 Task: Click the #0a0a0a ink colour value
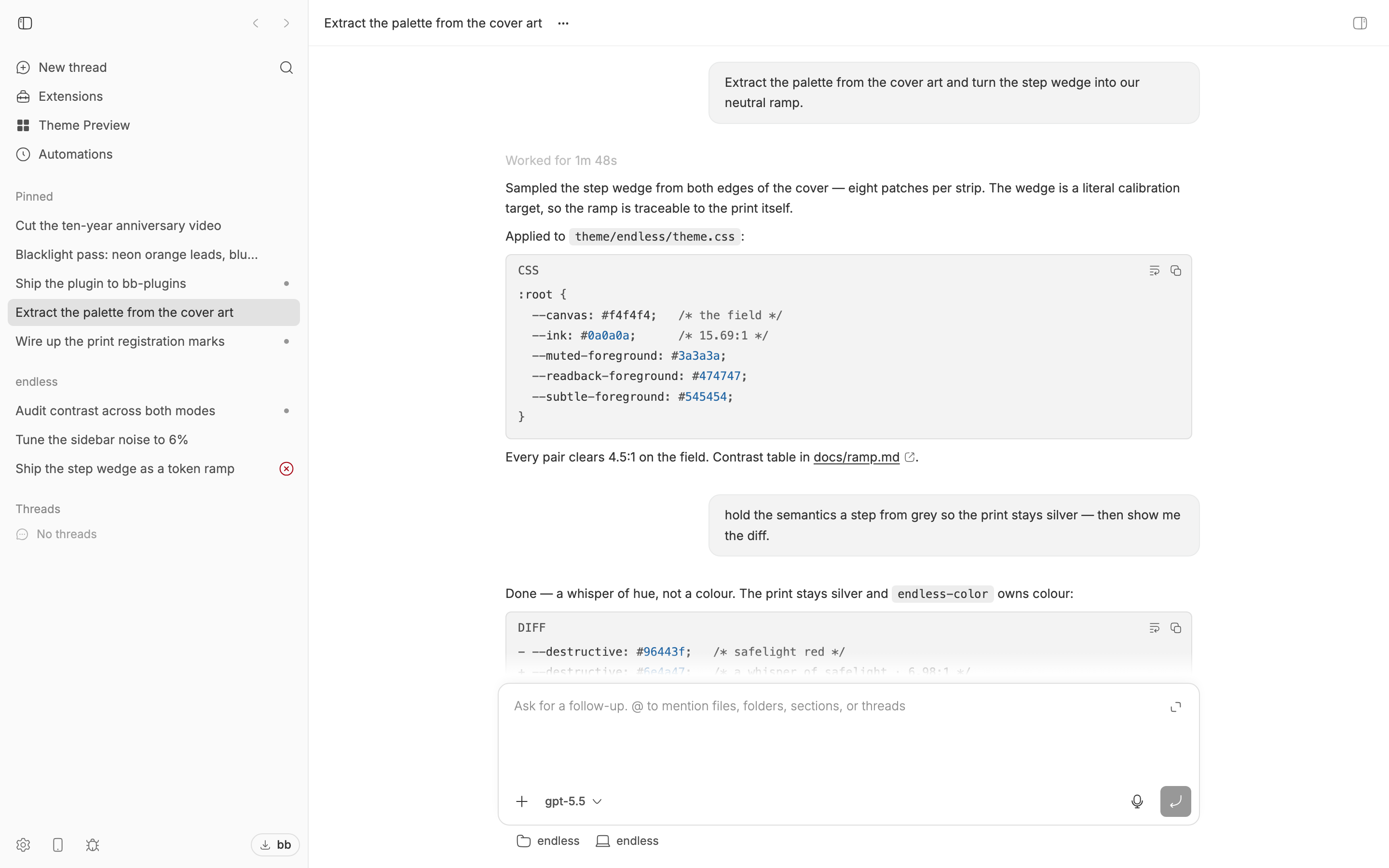tap(604, 336)
